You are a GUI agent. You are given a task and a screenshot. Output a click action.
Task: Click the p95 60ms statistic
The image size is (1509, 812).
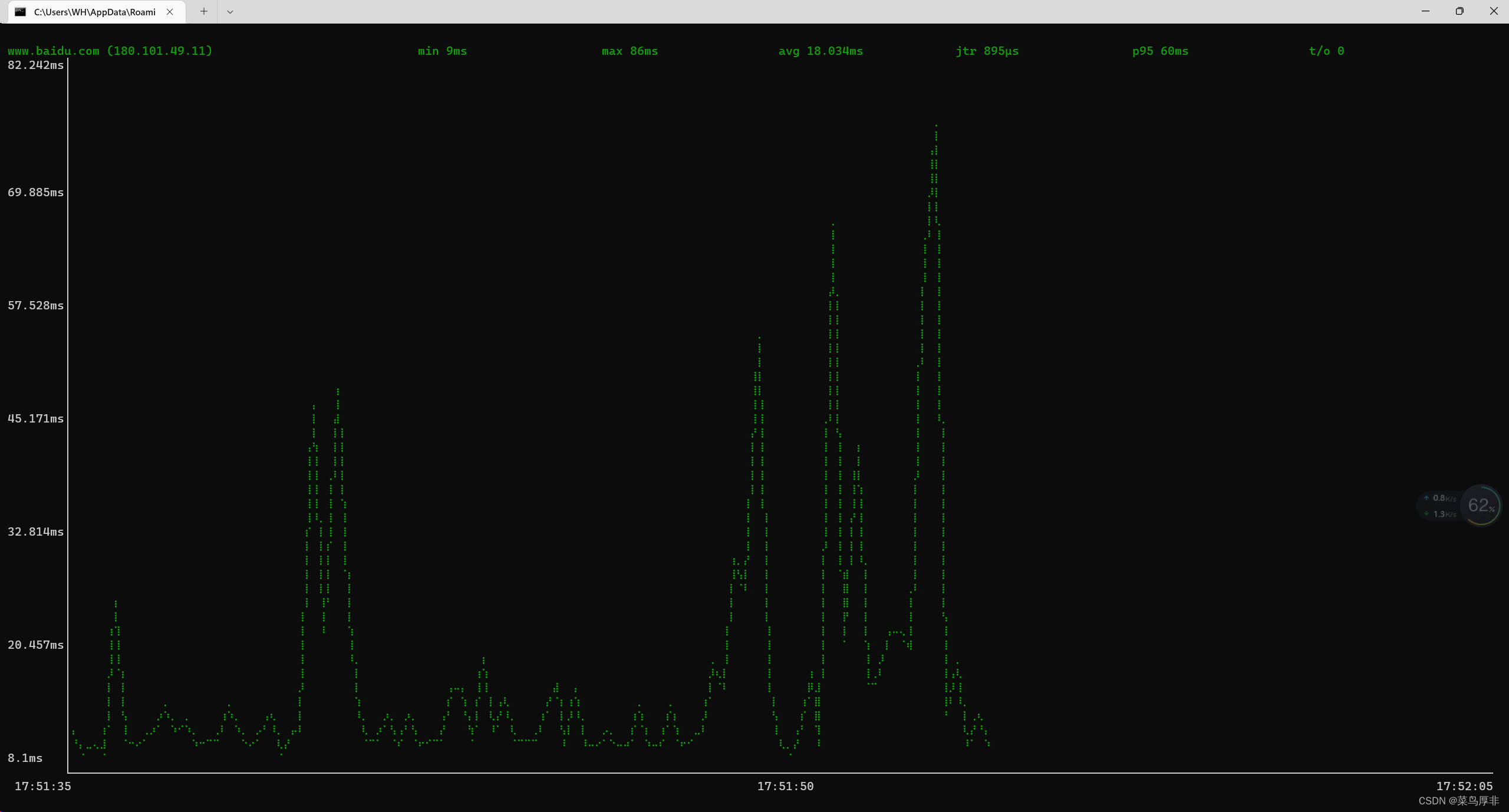(x=1160, y=51)
